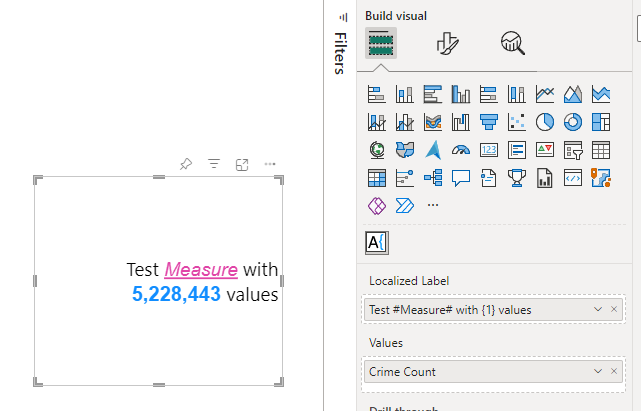Viewport: 641px width, 411px height.
Task: Choose the Power Automate visual
Action: point(405,206)
